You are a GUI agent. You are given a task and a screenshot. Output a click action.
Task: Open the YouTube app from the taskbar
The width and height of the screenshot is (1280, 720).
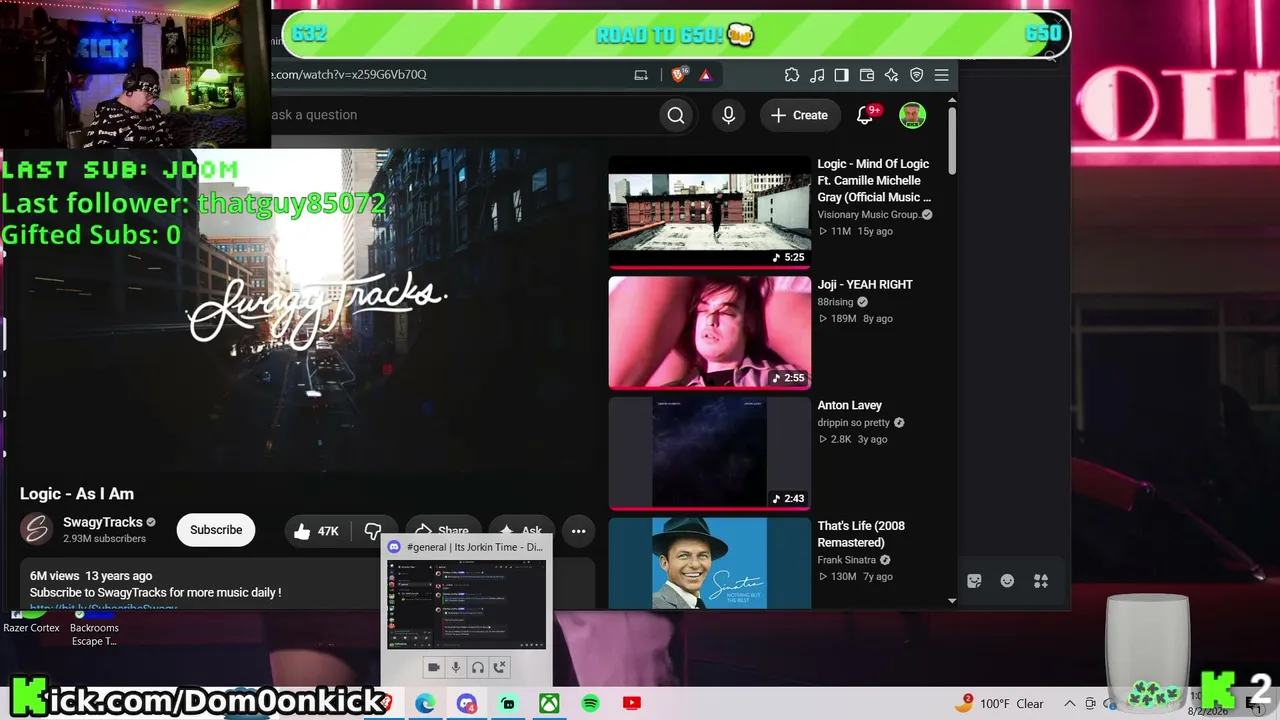631,704
